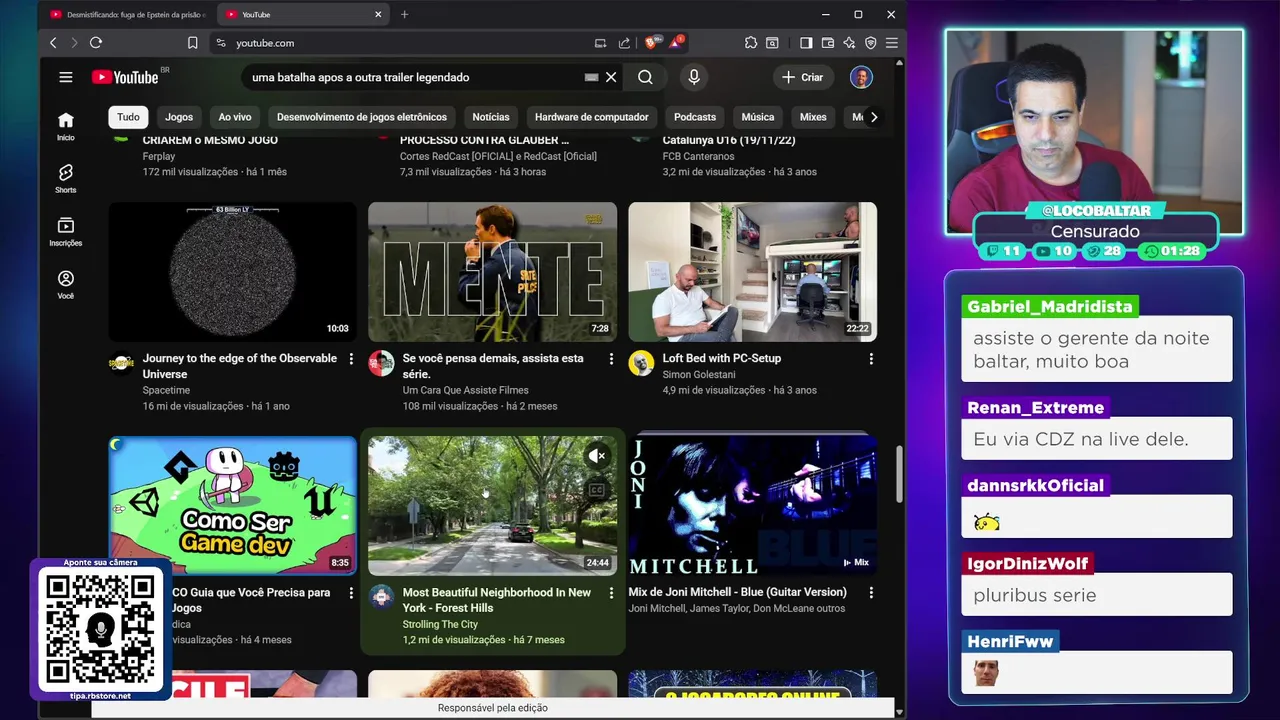Bookmark this page icon

(x=192, y=43)
